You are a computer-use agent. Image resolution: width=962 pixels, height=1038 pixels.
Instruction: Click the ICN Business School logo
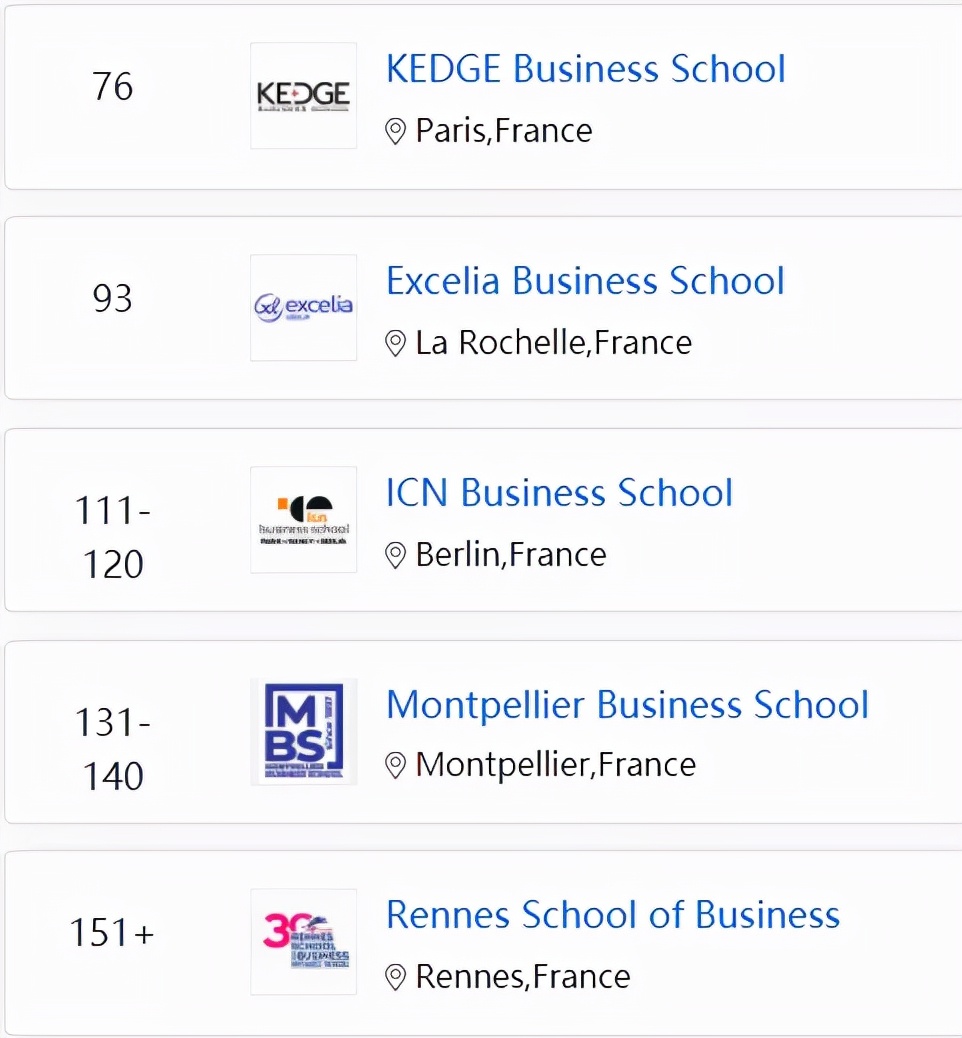303,519
